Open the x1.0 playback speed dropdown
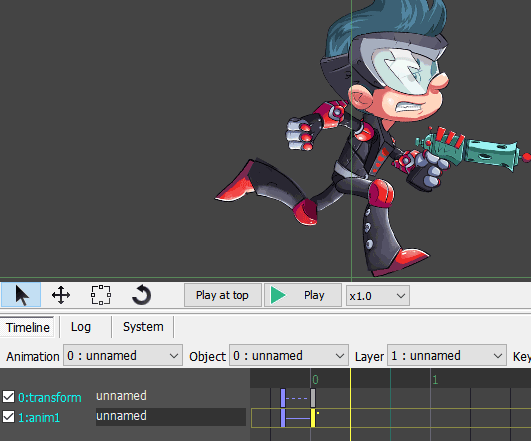This screenshot has height=441, width=531. tap(378, 296)
